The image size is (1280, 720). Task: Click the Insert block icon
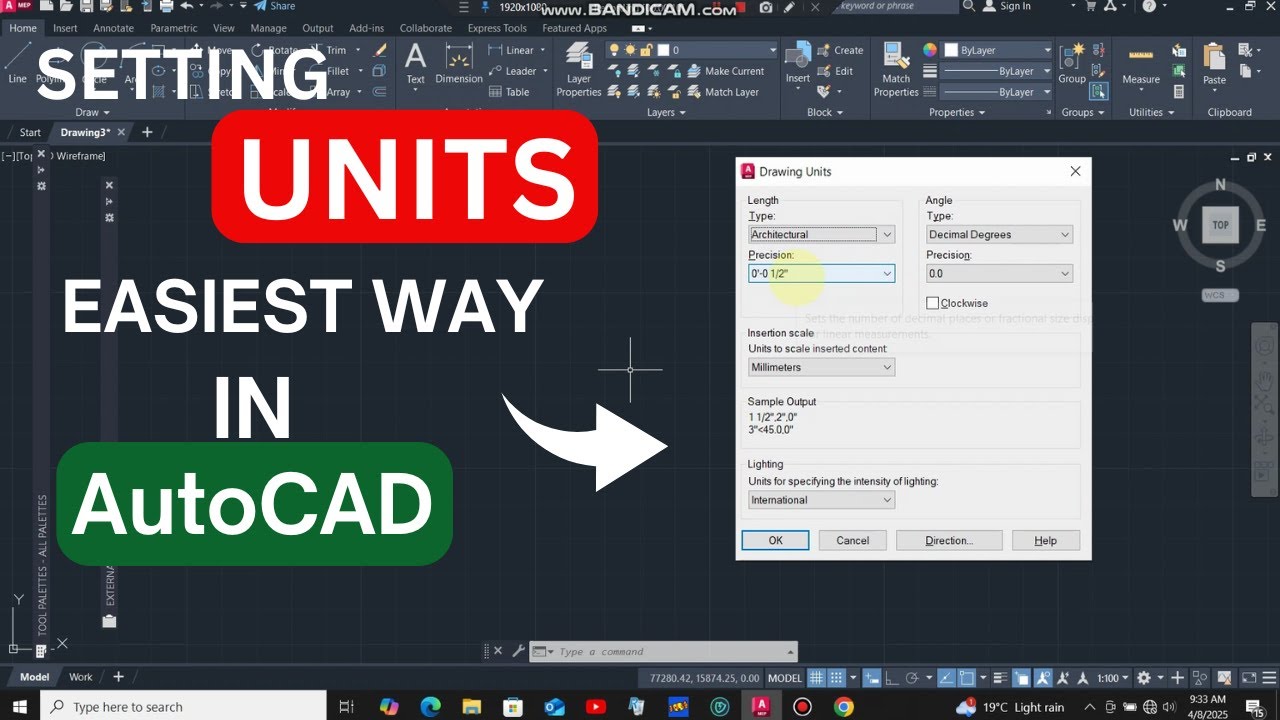(797, 56)
